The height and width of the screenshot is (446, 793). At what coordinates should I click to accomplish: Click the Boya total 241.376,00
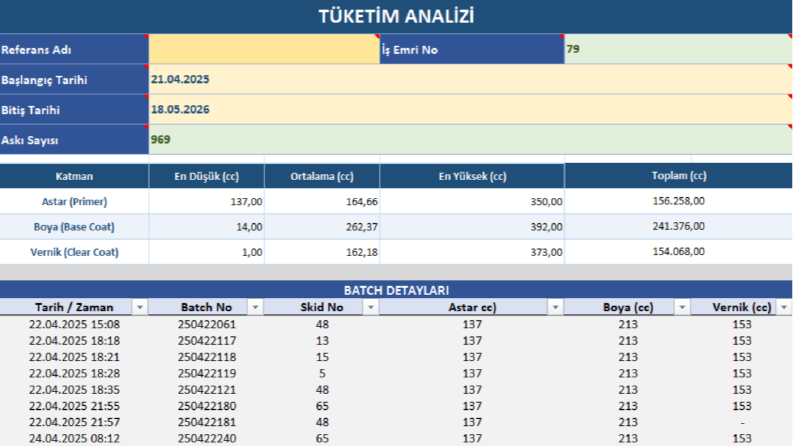pos(678,226)
